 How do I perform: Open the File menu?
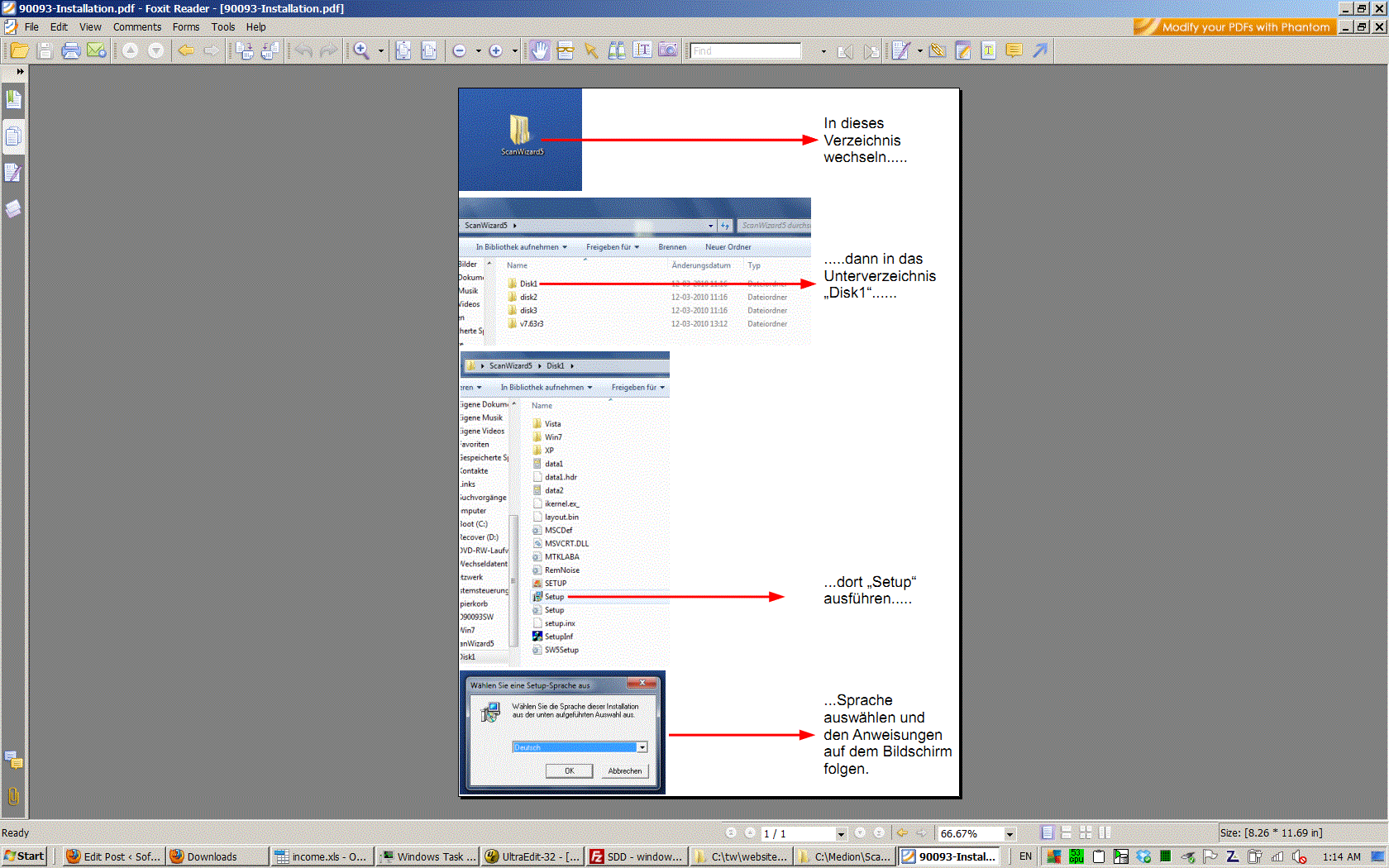pos(31,27)
